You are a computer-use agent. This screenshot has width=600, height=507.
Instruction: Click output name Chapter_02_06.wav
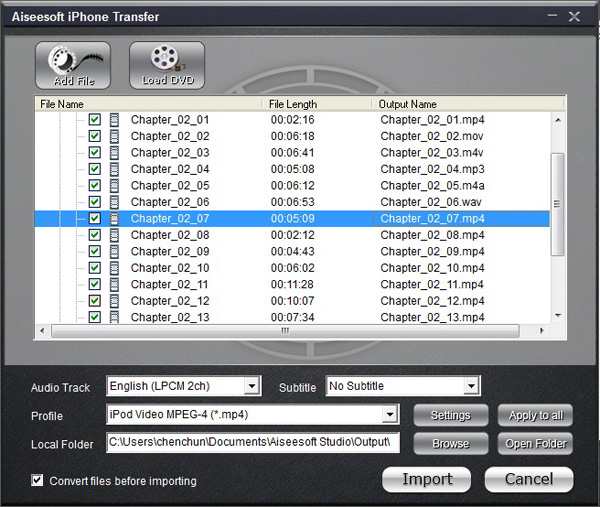pos(431,202)
